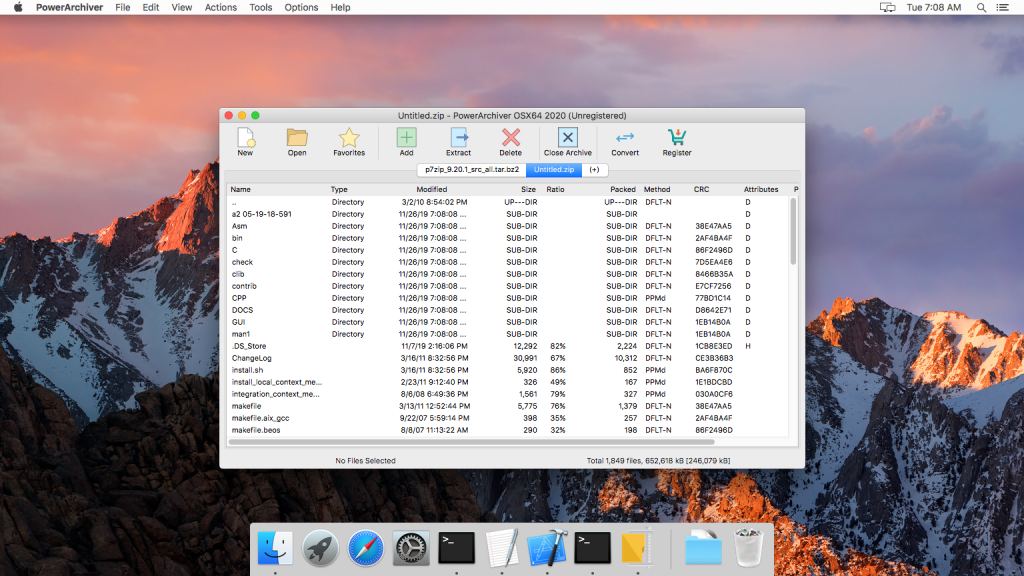Open Finder from the Dock
This screenshot has height=576, width=1024.
click(274, 547)
